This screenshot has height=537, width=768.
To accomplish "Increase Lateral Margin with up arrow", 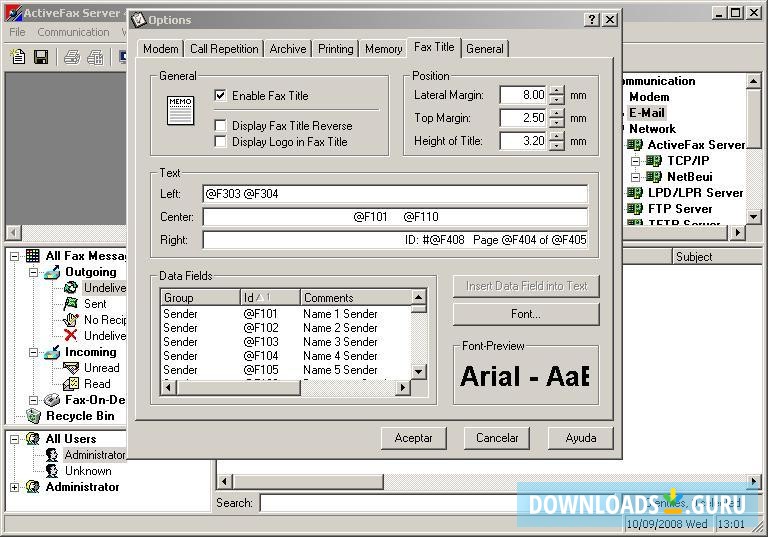I will click(556, 90).
